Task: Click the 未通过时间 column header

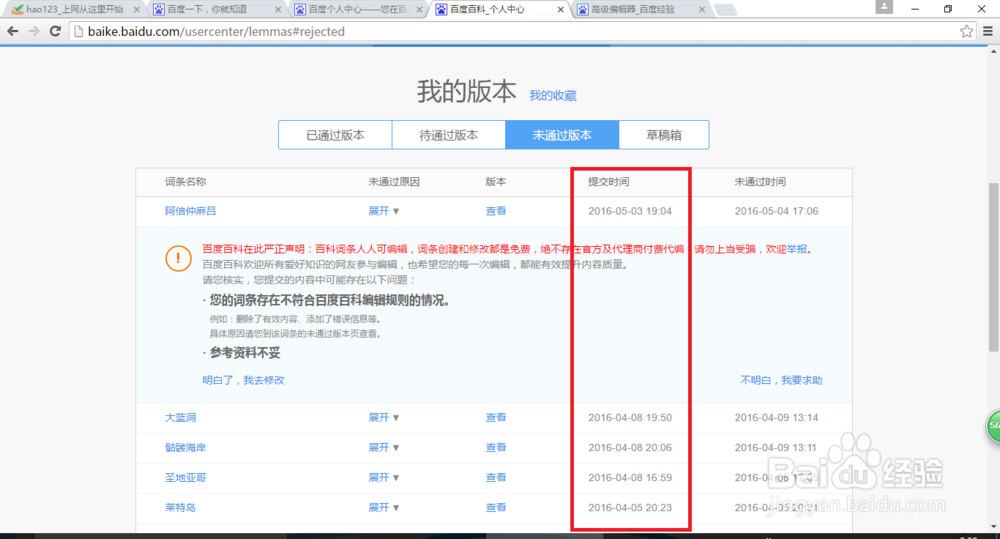Action: pos(760,182)
